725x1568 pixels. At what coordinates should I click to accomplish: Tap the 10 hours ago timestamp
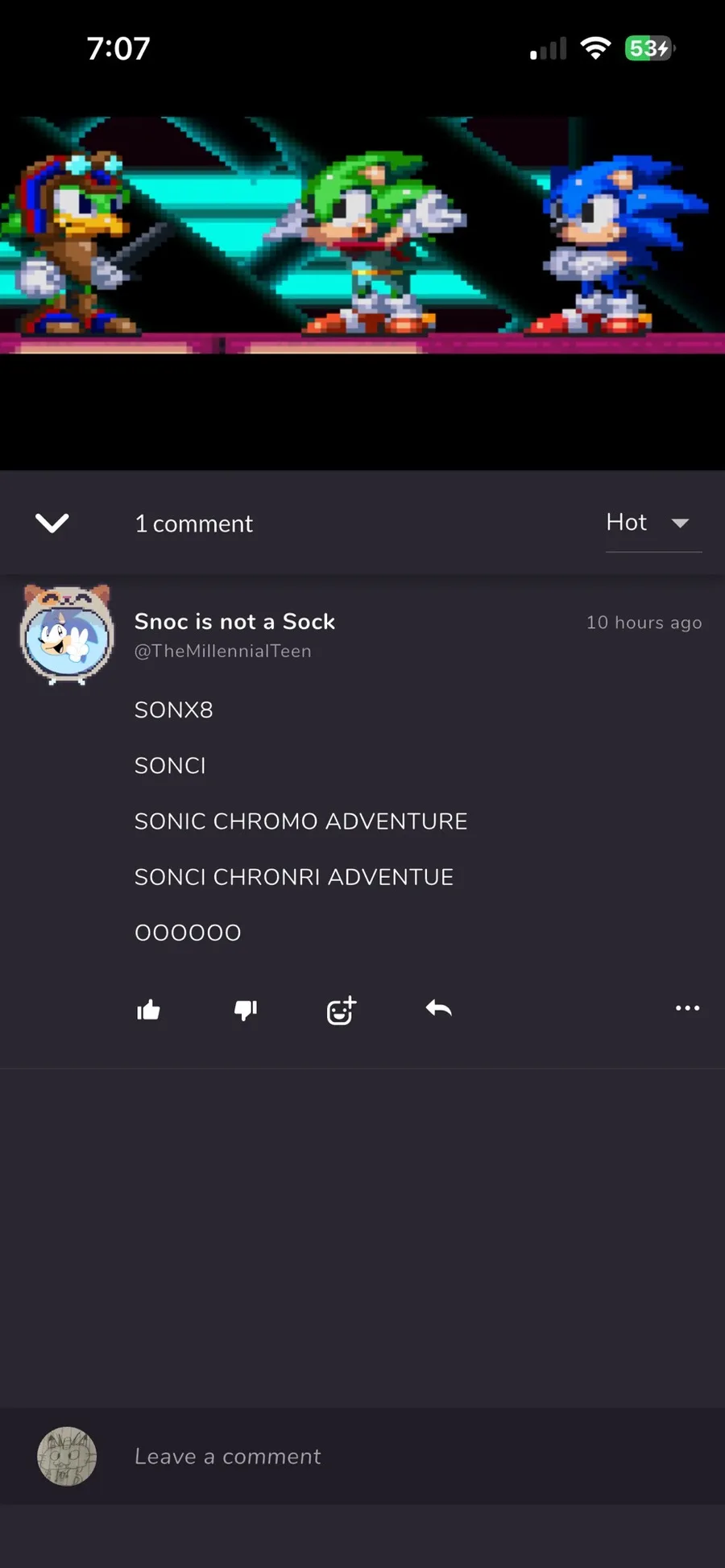tap(644, 623)
